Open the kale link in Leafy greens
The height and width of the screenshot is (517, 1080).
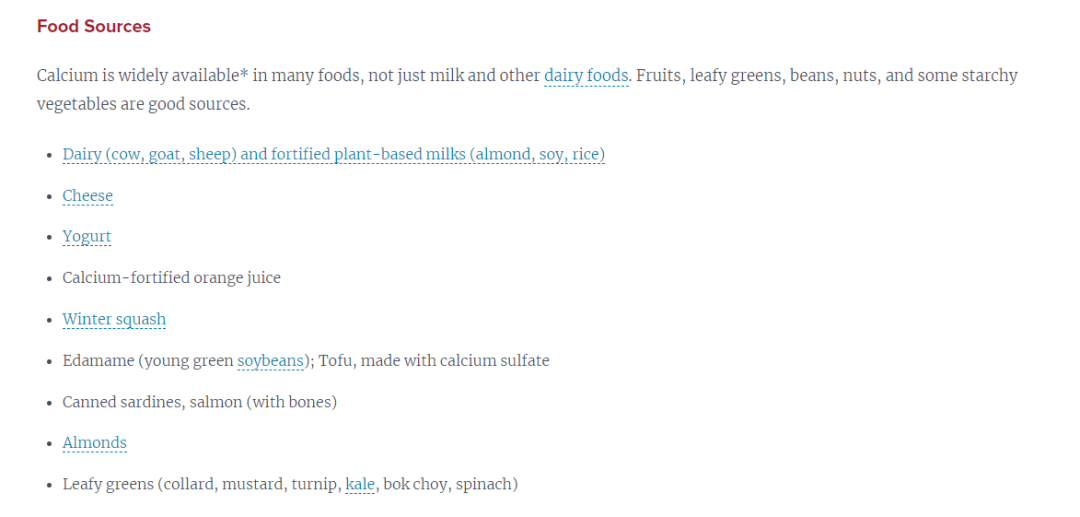coord(360,484)
